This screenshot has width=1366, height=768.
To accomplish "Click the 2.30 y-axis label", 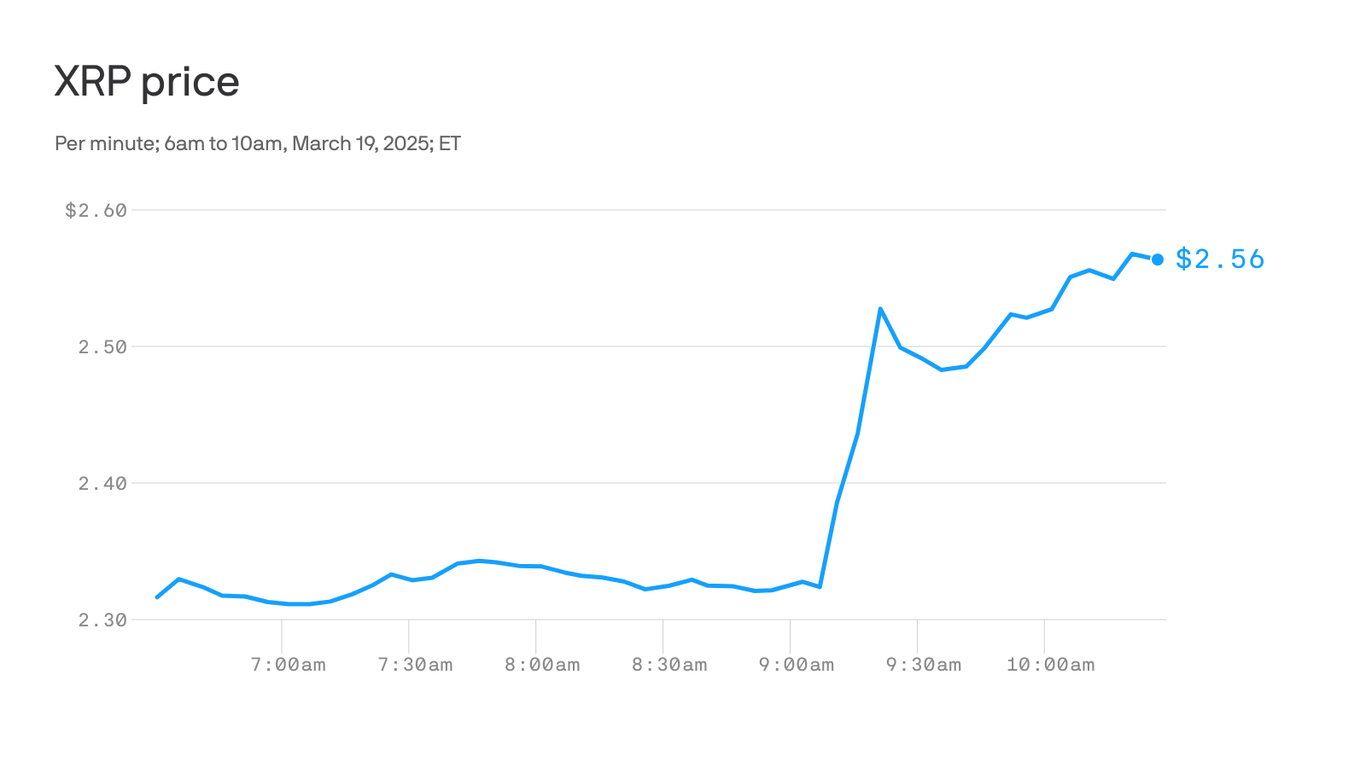I will pyautogui.click(x=105, y=620).
